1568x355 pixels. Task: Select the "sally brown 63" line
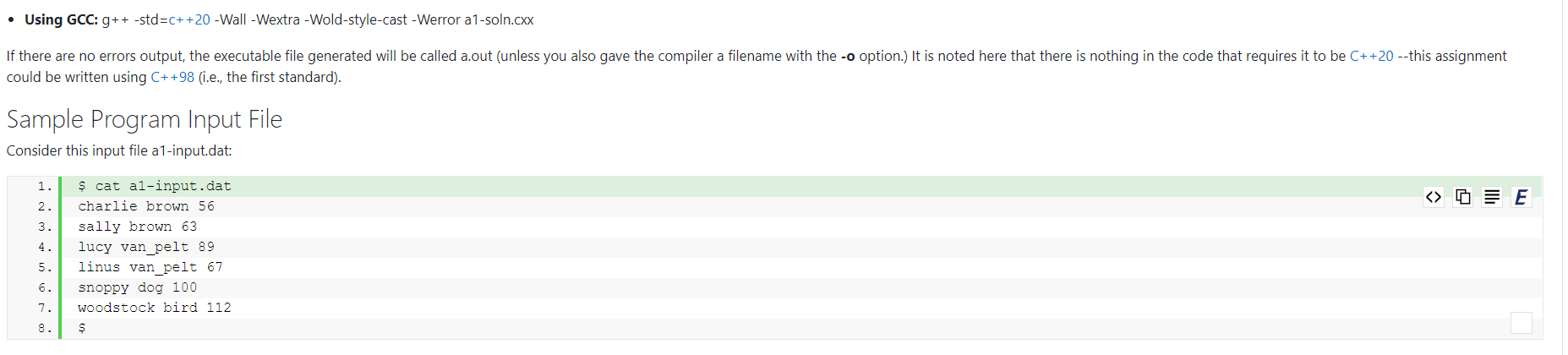(x=137, y=227)
